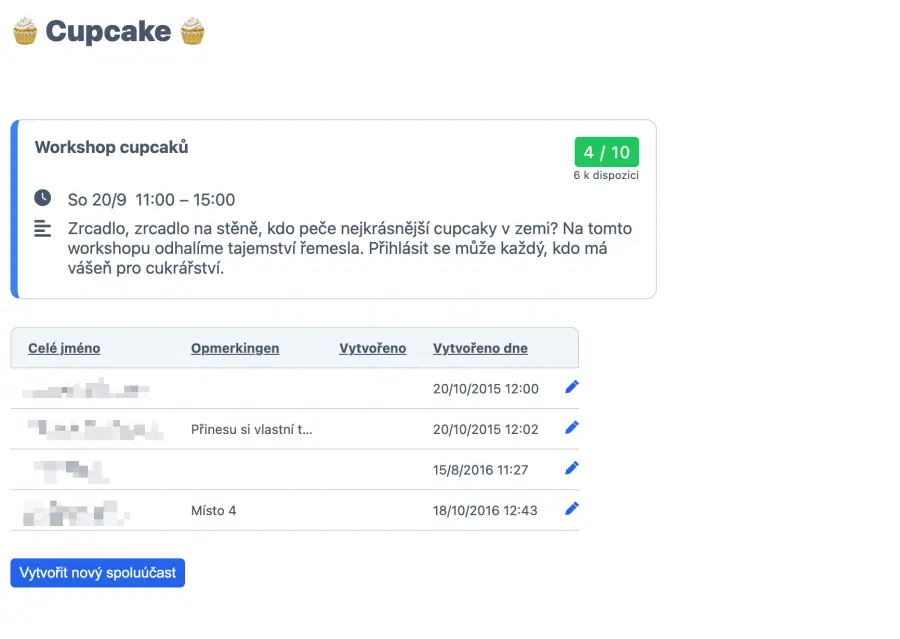
Task: Click the "6 k dispozici" availability text
Action: pyautogui.click(x=606, y=175)
